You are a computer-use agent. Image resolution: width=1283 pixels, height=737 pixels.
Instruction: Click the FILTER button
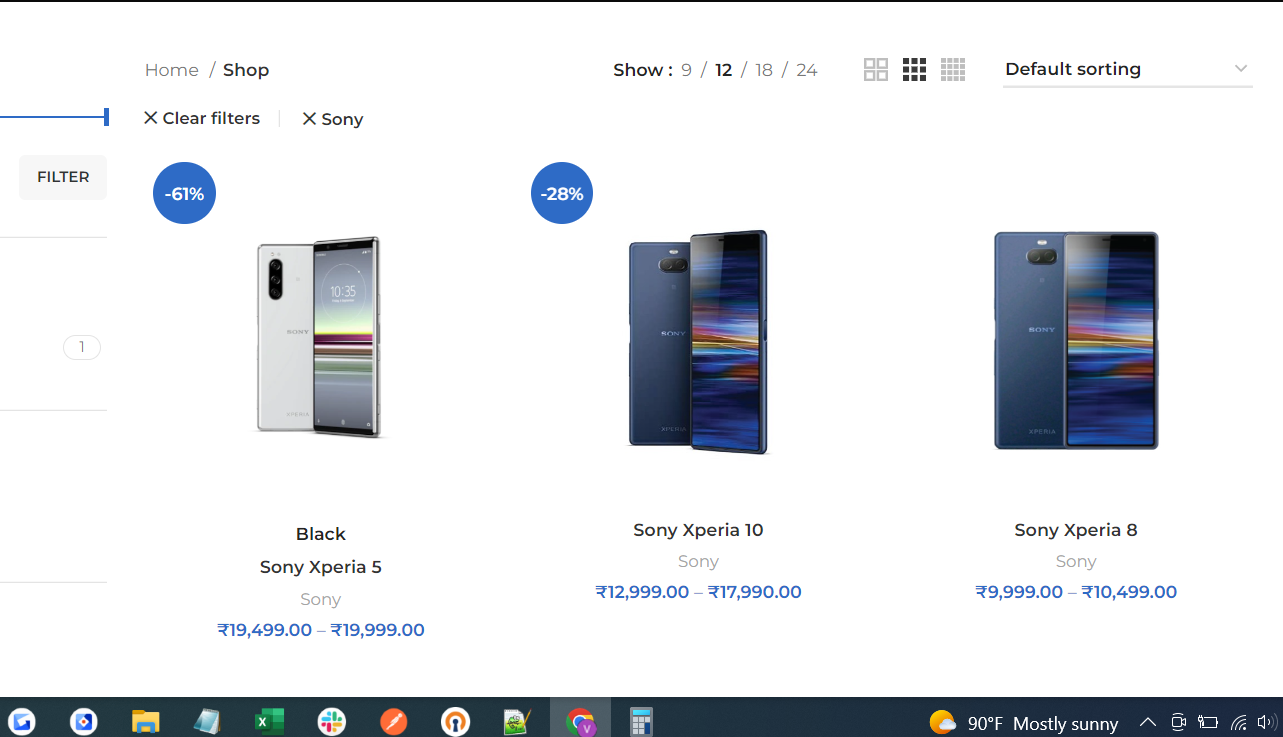pos(63,177)
